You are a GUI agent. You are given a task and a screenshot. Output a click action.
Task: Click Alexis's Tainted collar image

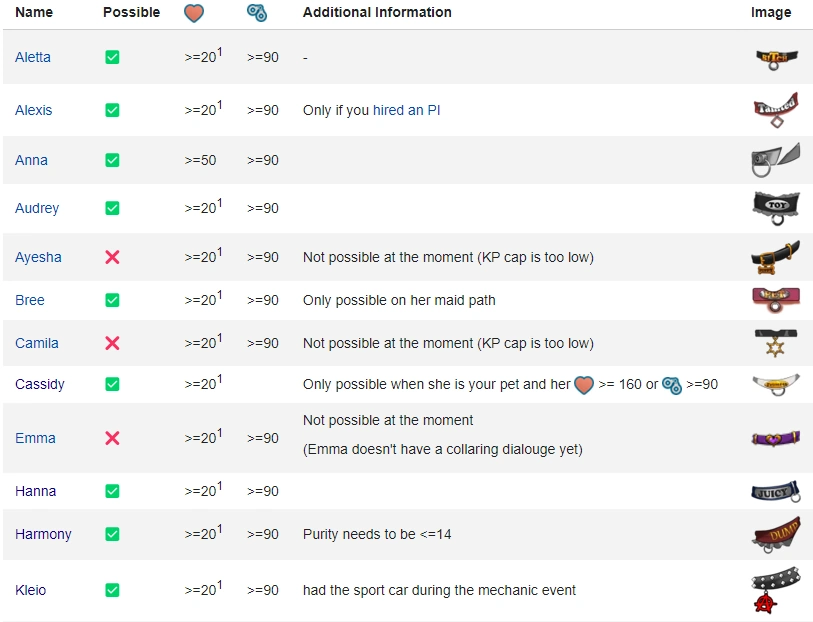point(775,110)
